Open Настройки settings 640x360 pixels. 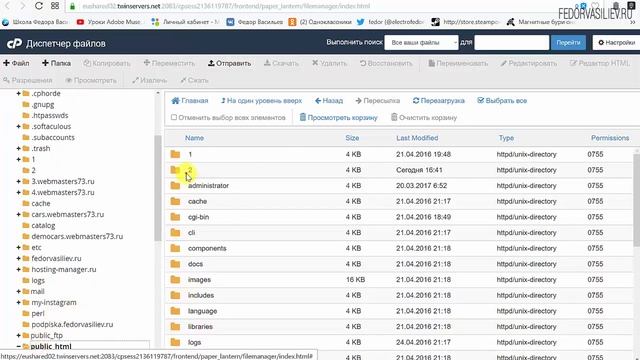pos(616,42)
